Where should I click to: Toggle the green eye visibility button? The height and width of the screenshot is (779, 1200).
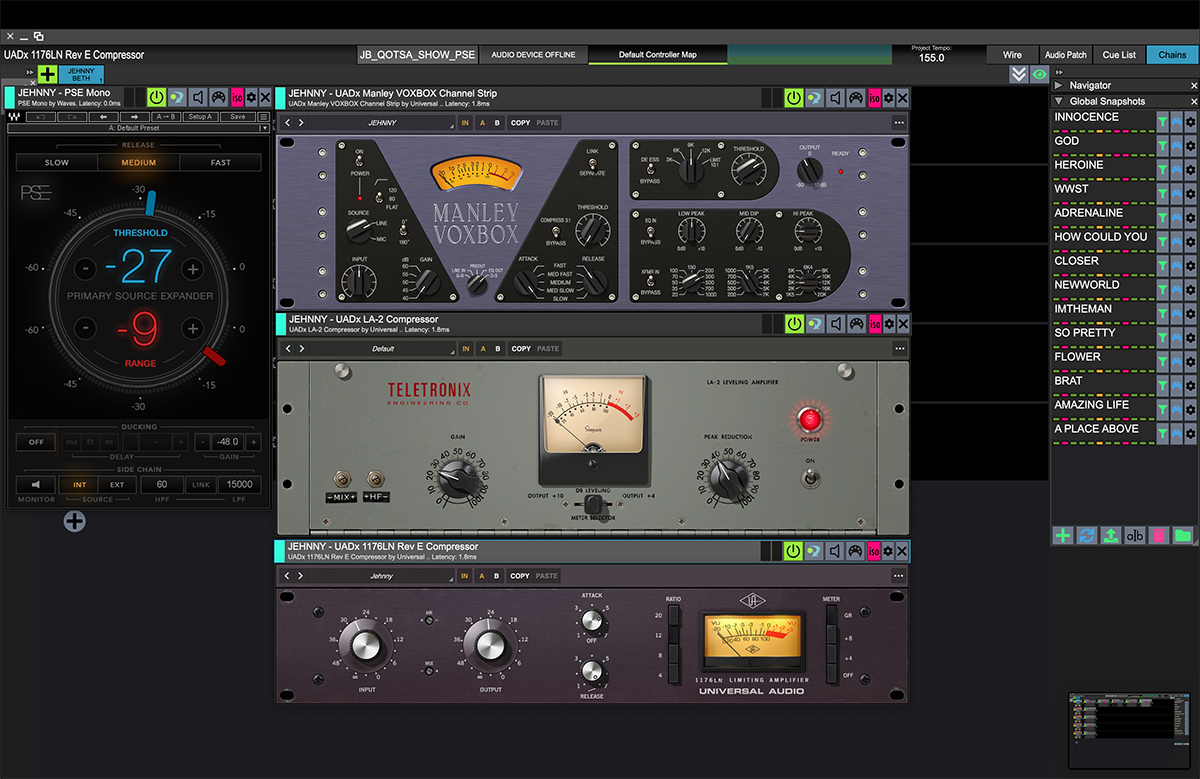tap(1039, 74)
